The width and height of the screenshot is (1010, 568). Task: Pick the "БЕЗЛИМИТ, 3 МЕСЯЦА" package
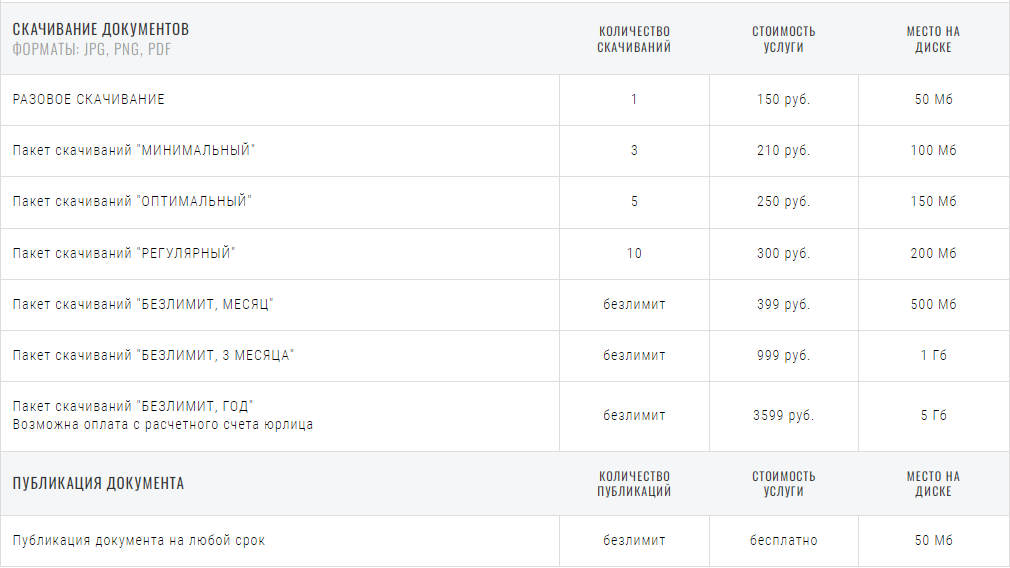154,356
